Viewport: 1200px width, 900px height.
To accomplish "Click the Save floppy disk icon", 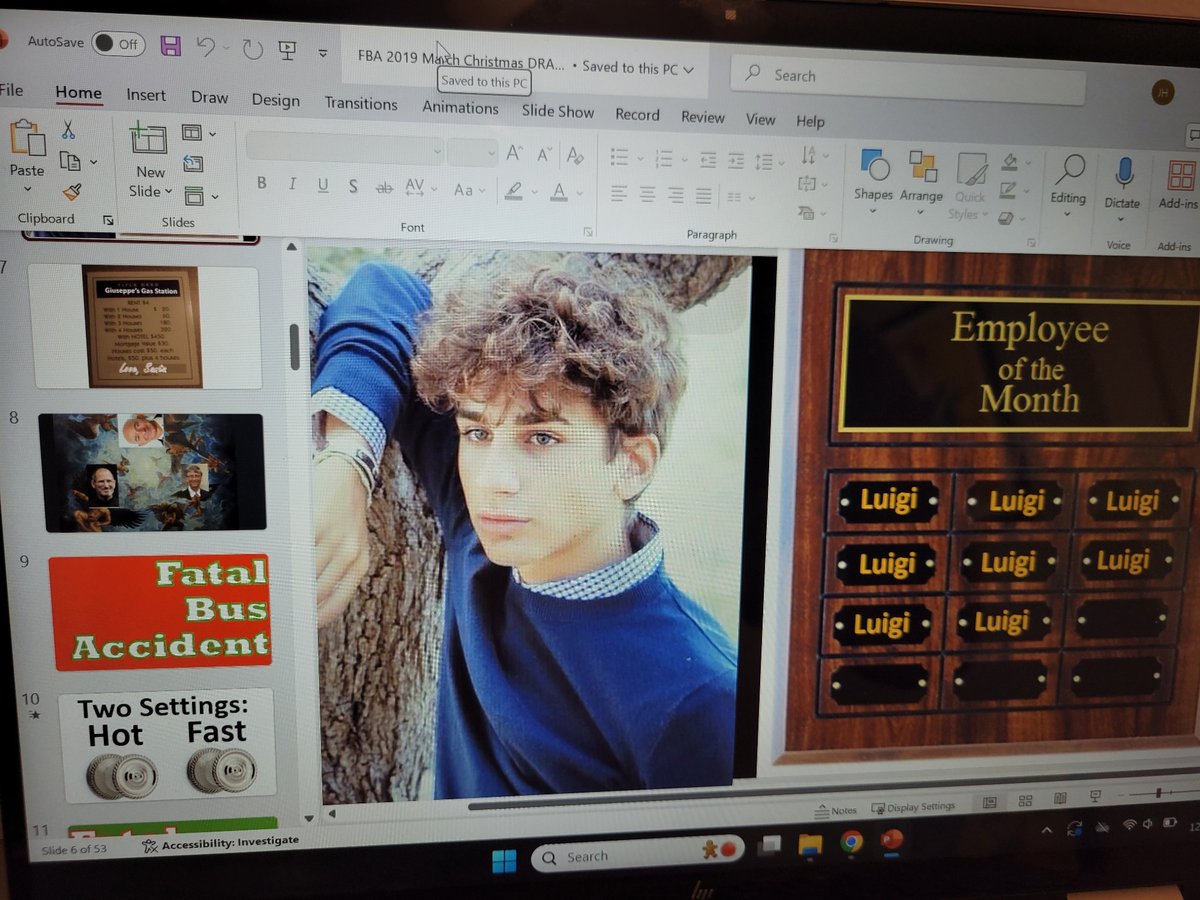I will [171, 45].
